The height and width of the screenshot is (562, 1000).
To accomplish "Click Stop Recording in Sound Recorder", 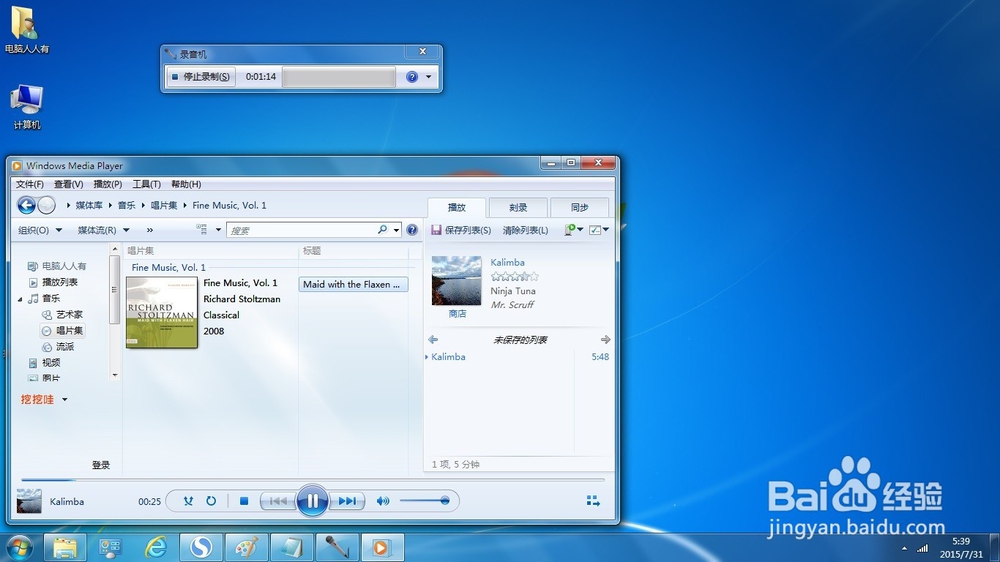I will 200,77.
